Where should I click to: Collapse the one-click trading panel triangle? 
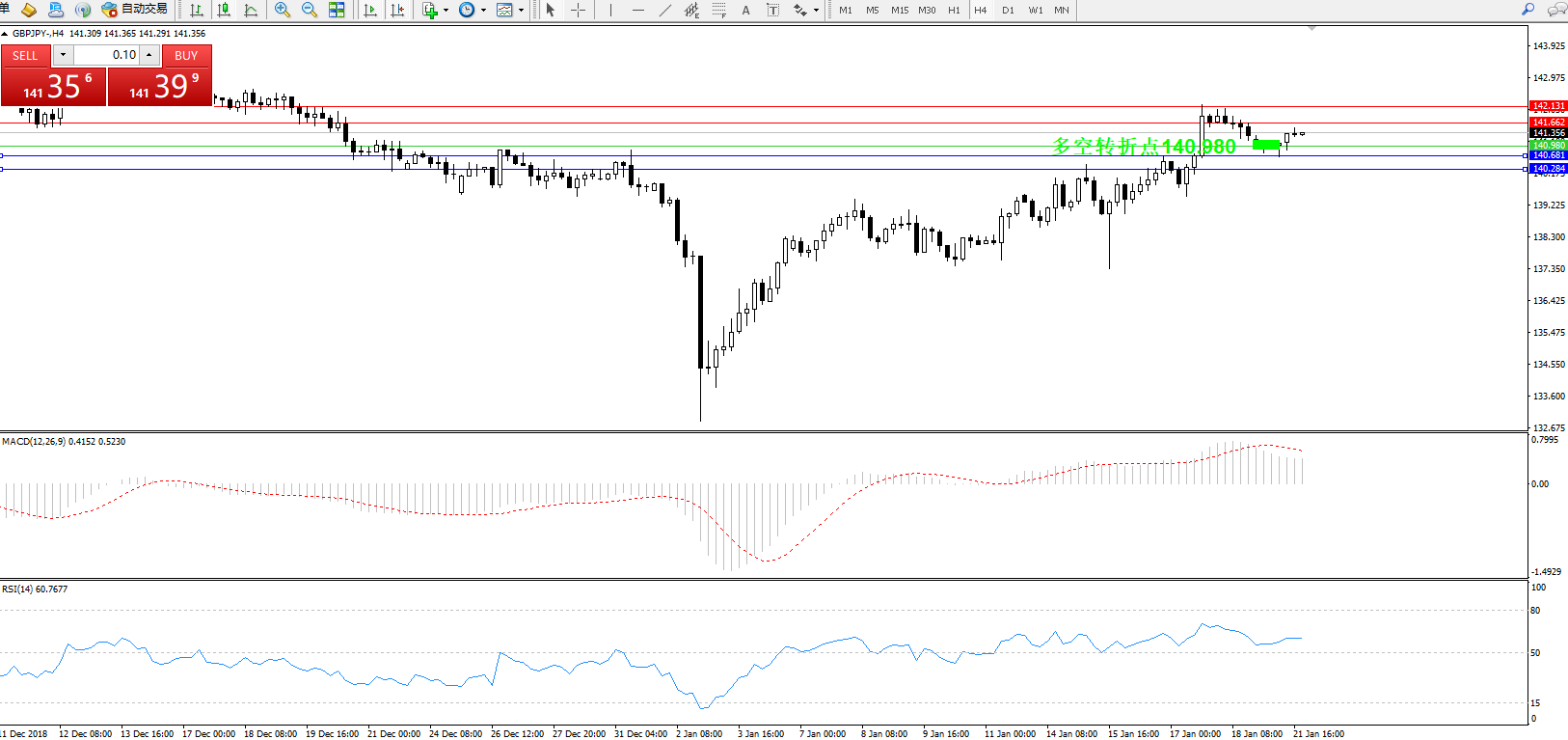(x=5, y=34)
